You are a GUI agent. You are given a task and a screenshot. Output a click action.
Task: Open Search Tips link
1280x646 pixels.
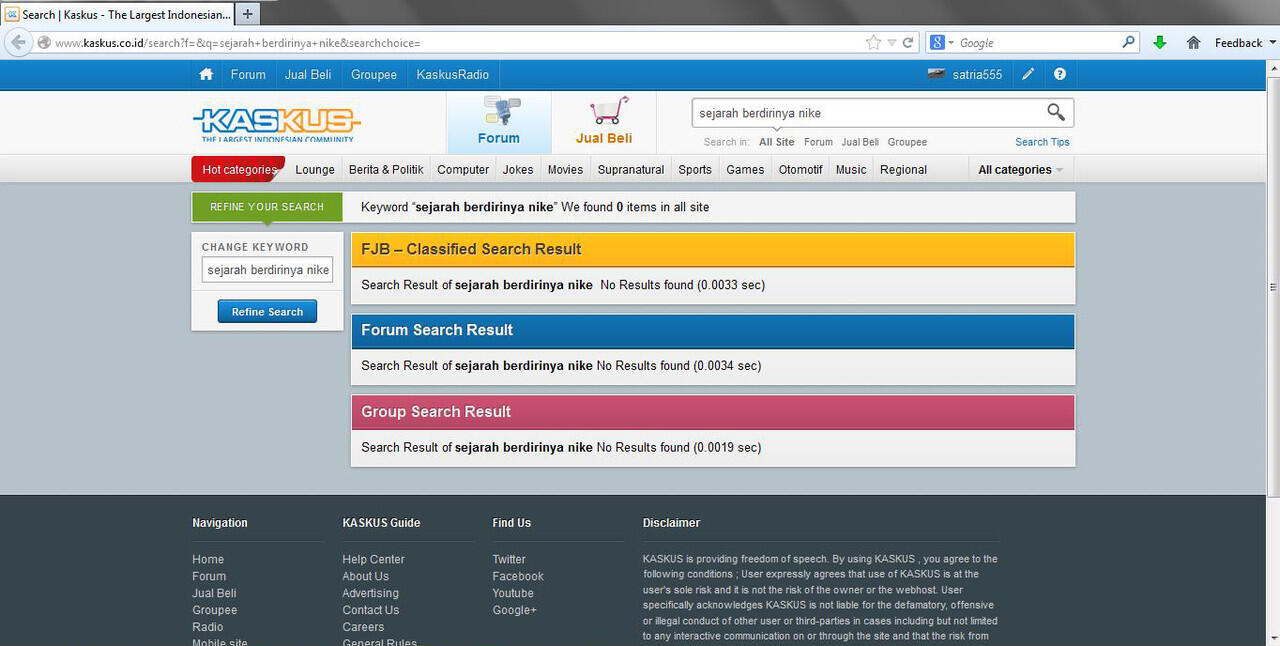click(1042, 142)
